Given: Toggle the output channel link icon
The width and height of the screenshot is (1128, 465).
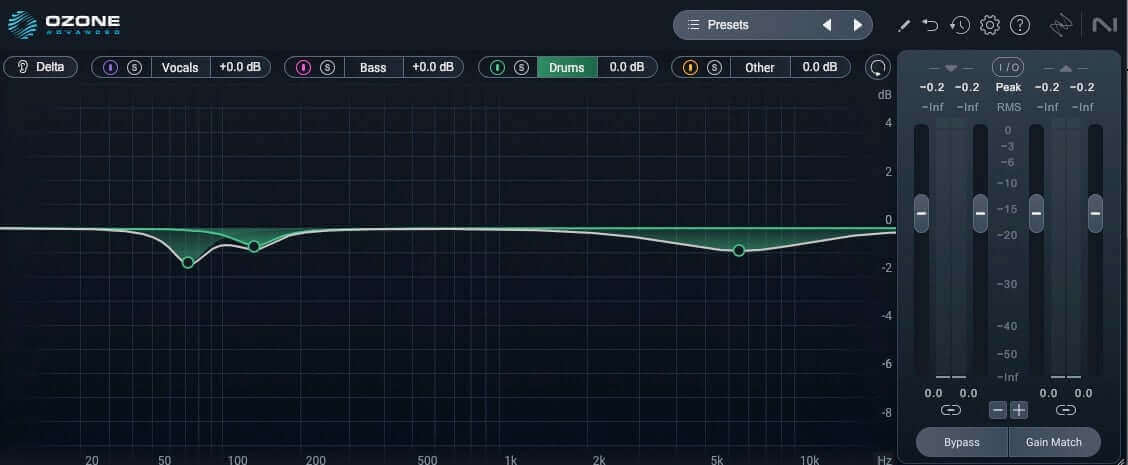Looking at the screenshot, I should click(1065, 410).
